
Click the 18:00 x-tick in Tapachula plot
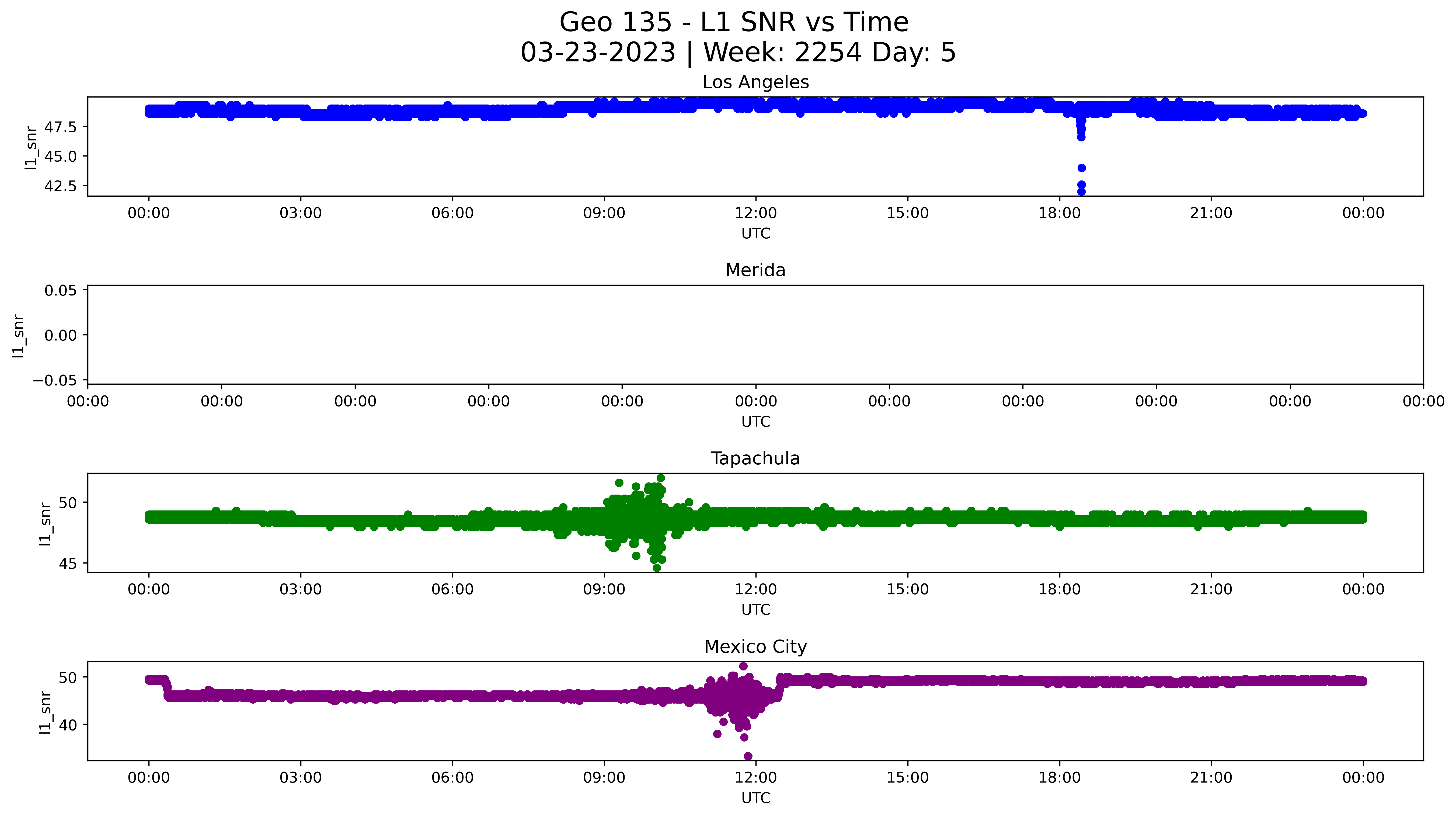click(x=1059, y=590)
